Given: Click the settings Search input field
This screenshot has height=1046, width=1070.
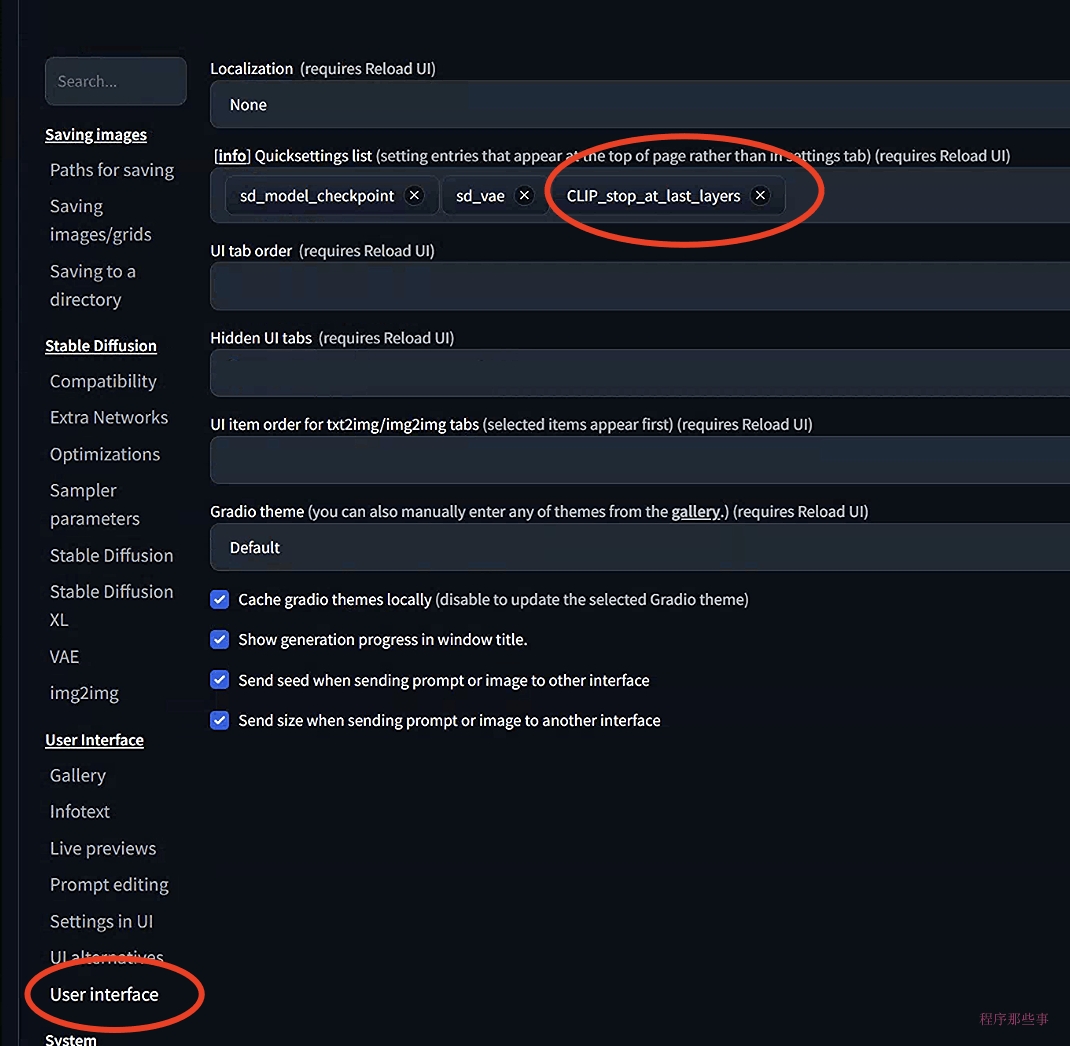Looking at the screenshot, I should (116, 82).
